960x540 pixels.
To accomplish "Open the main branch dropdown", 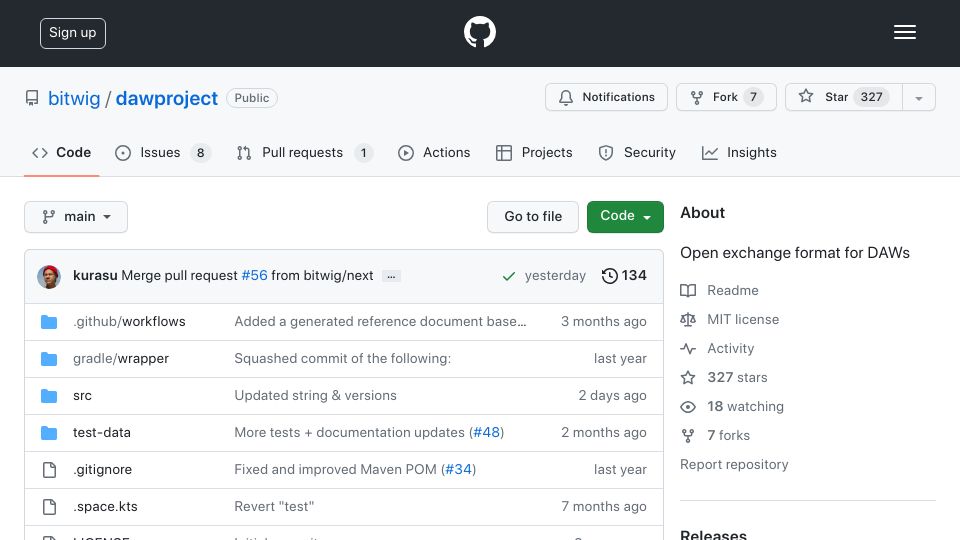I will 76,217.
